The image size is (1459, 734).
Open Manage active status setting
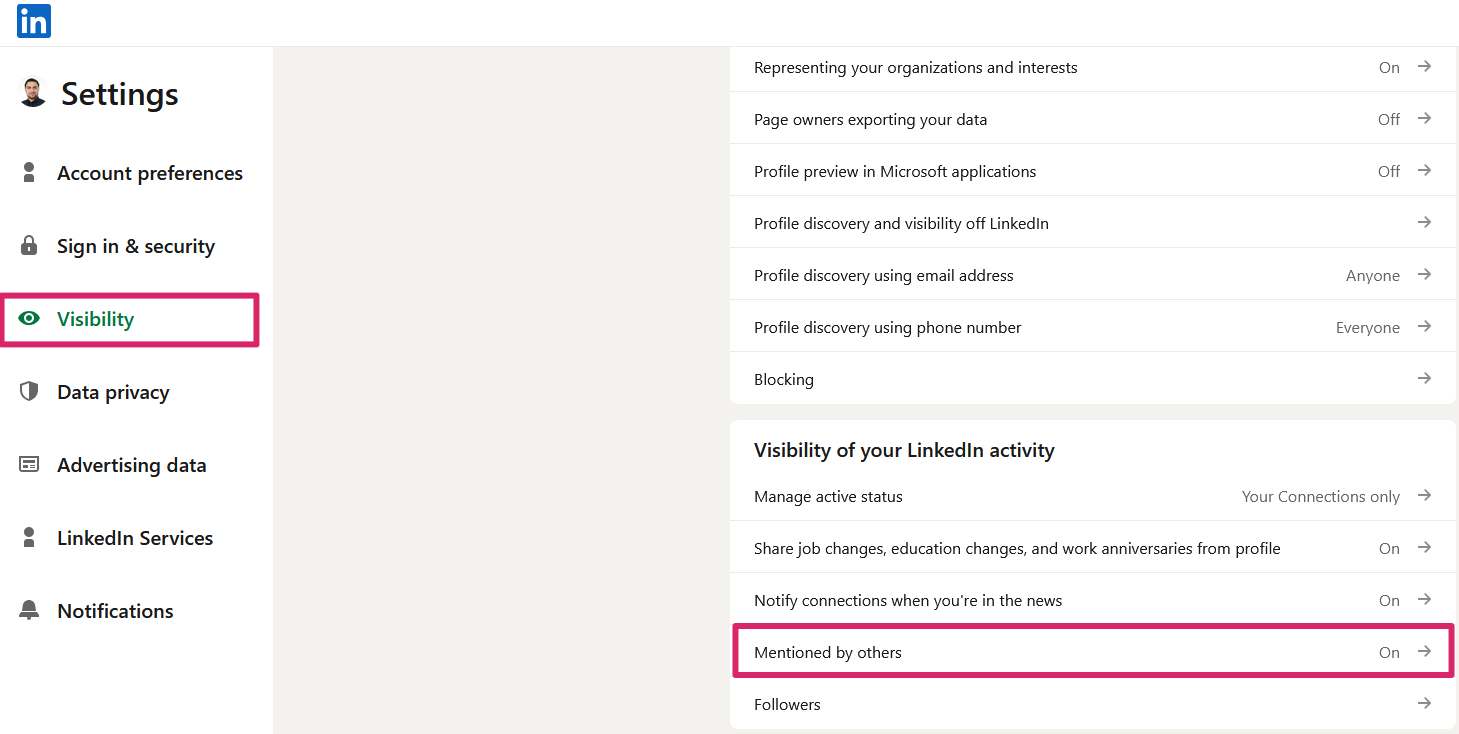(828, 496)
